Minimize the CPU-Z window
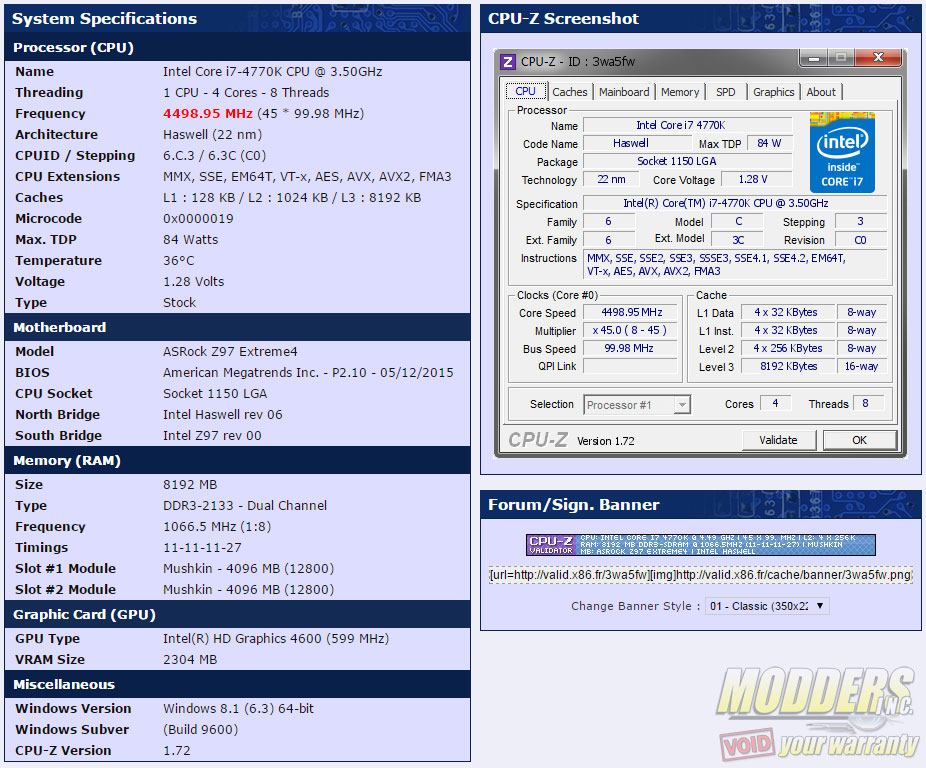 (x=814, y=58)
